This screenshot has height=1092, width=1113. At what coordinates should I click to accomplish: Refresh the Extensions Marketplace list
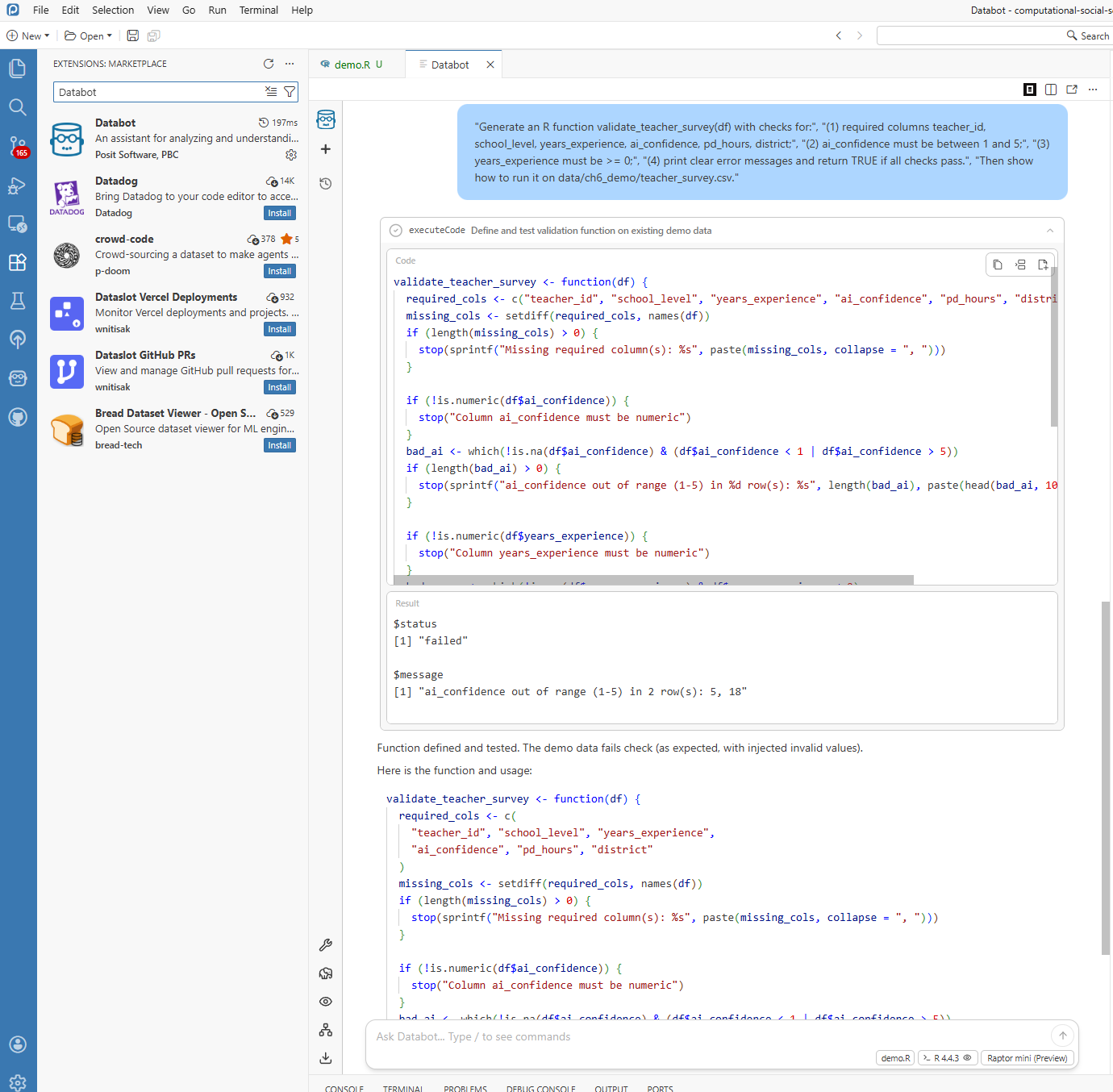tap(269, 64)
